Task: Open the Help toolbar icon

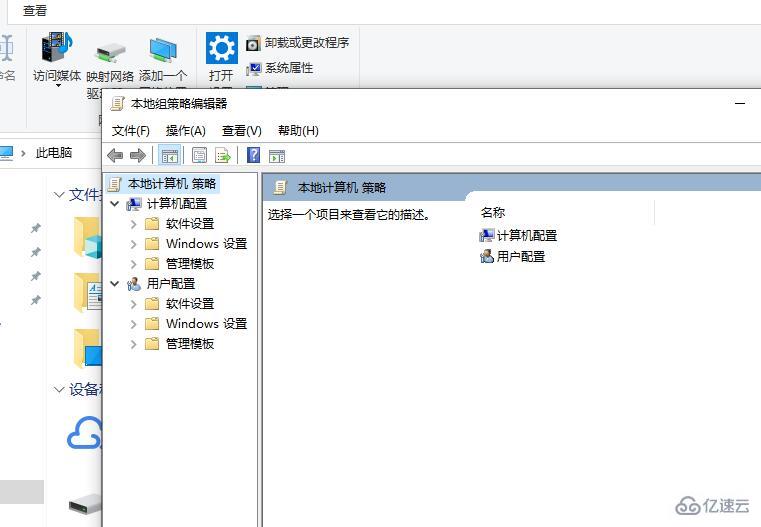Action: pos(253,155)
